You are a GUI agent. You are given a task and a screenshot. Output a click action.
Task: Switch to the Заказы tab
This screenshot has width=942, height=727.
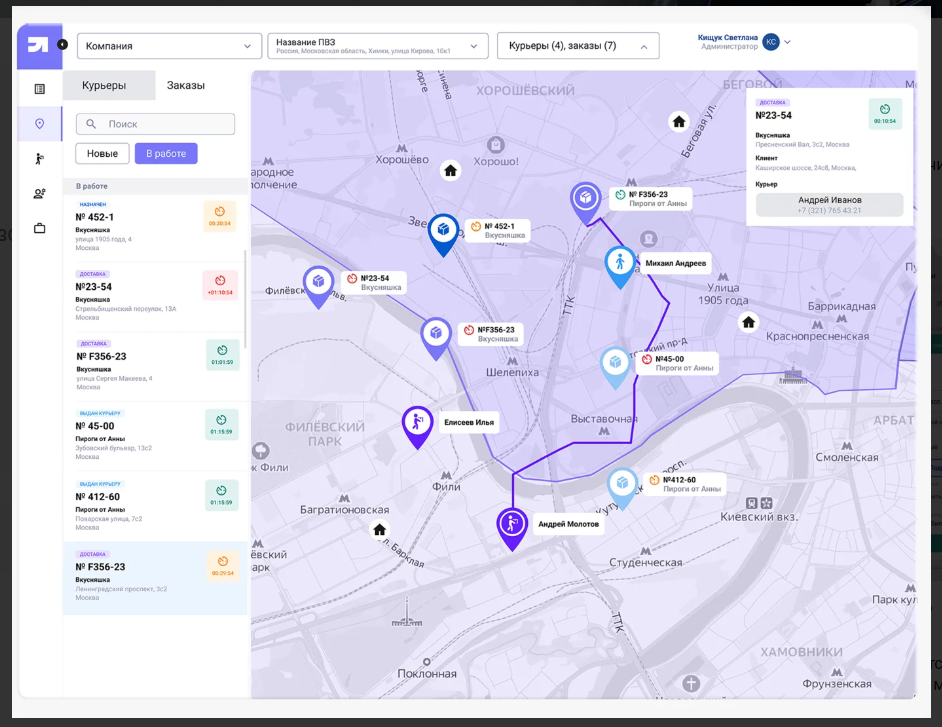(x=186, y=85)
